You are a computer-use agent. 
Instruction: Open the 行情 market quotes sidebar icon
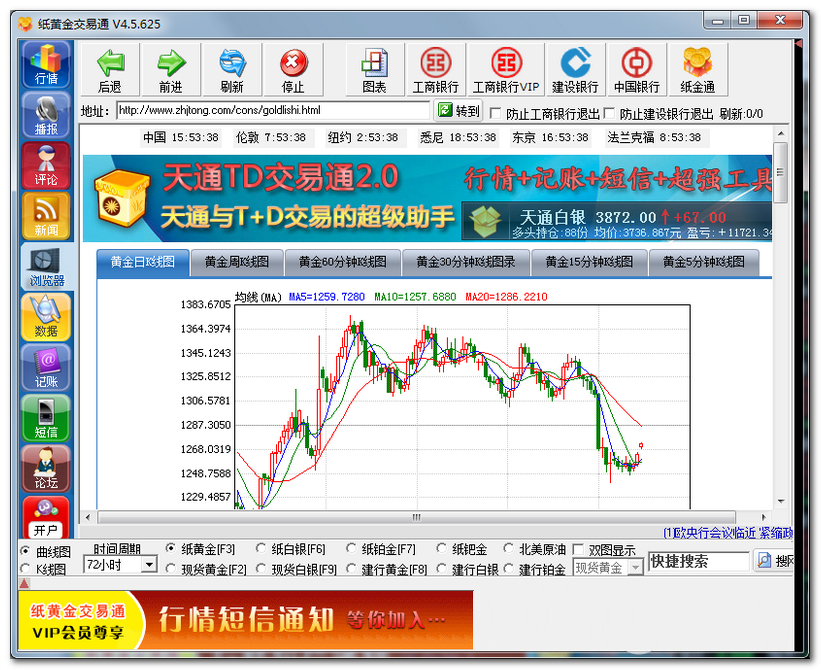46,65
